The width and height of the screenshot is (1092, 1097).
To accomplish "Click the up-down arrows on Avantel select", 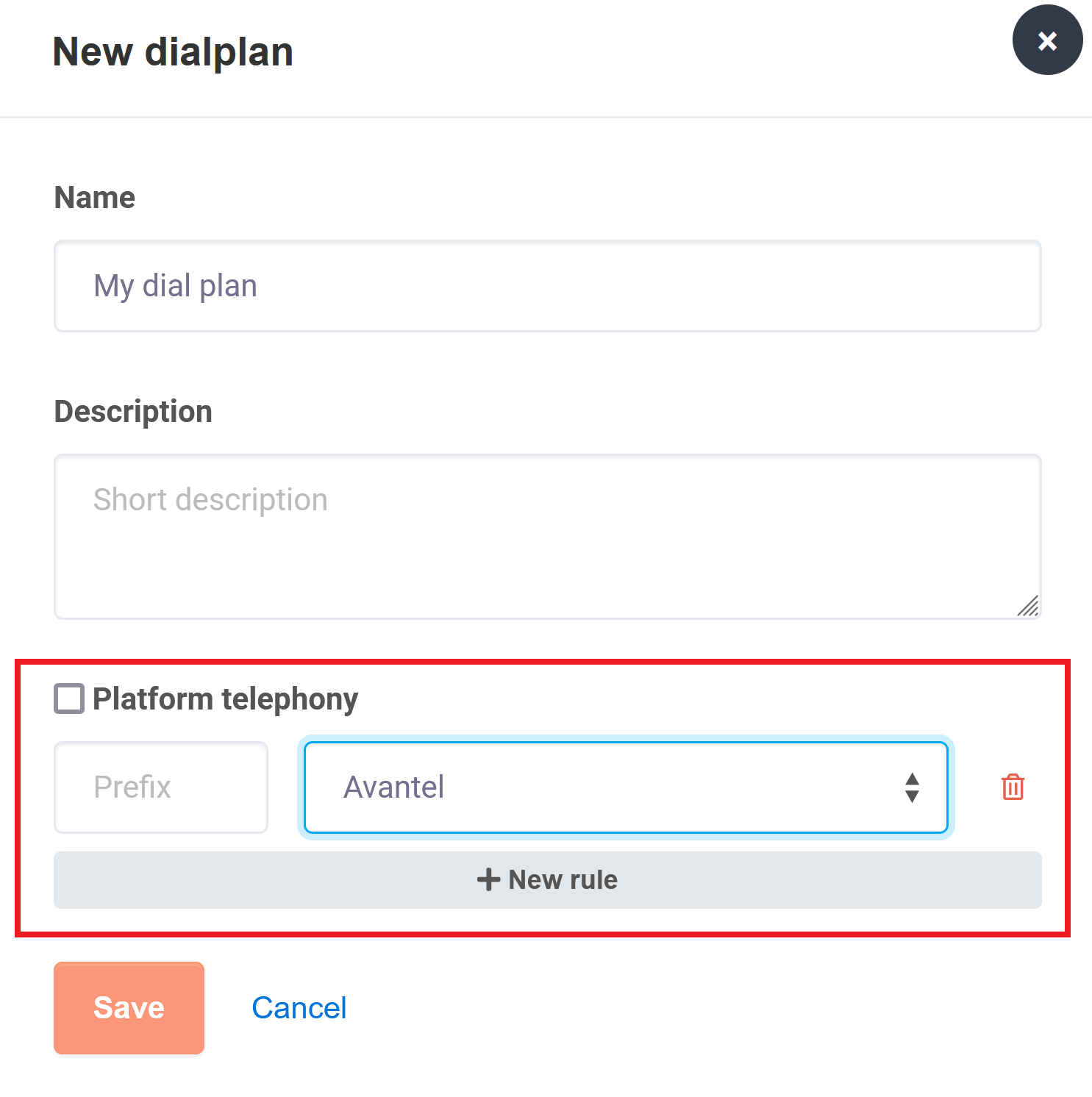I will [912, 787].
